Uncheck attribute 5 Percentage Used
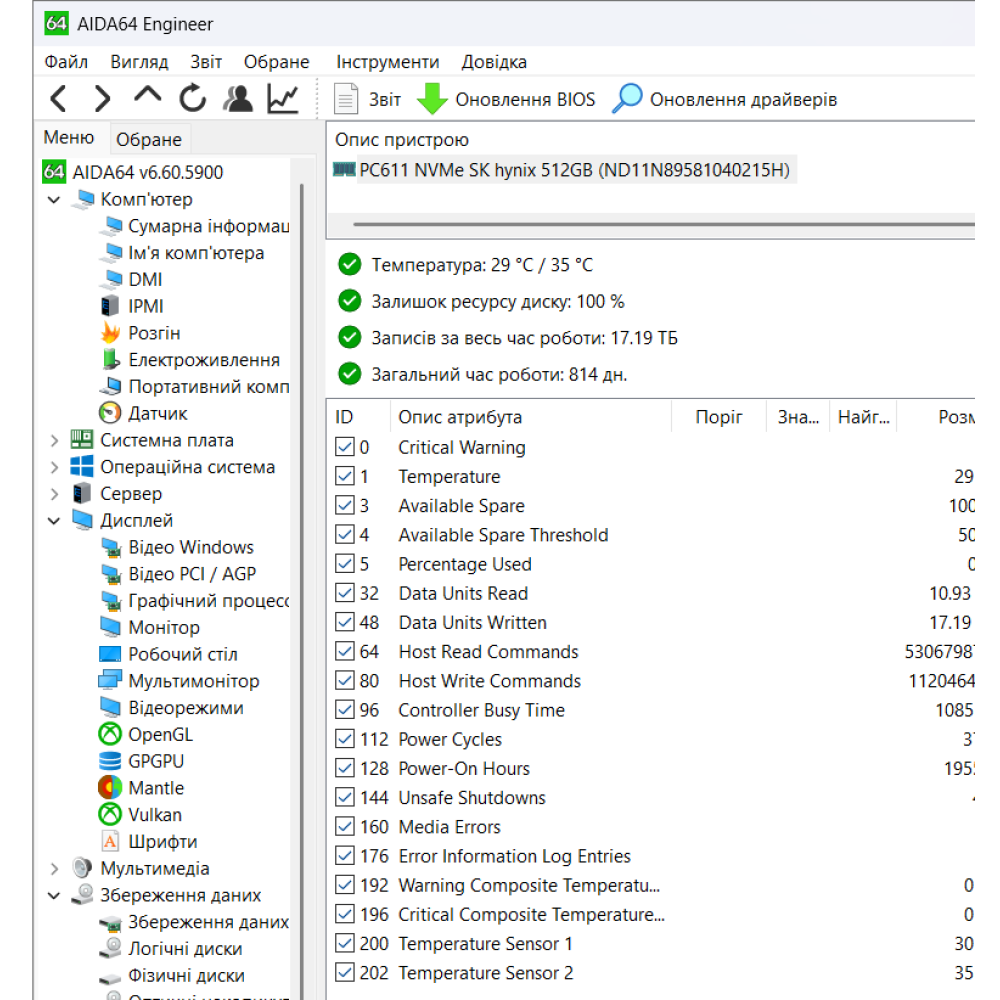This screenshot has width=1000, height=1000. pos(346,564)
